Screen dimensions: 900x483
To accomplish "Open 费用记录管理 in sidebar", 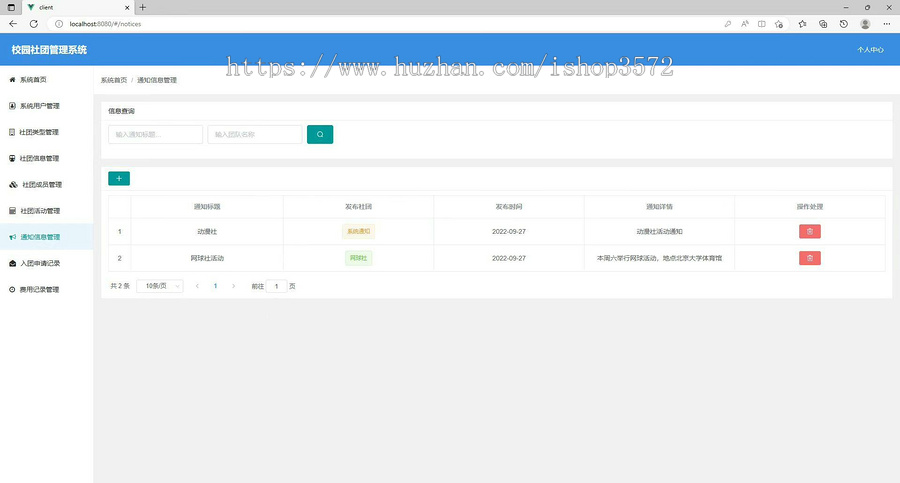I will (46, 289).
